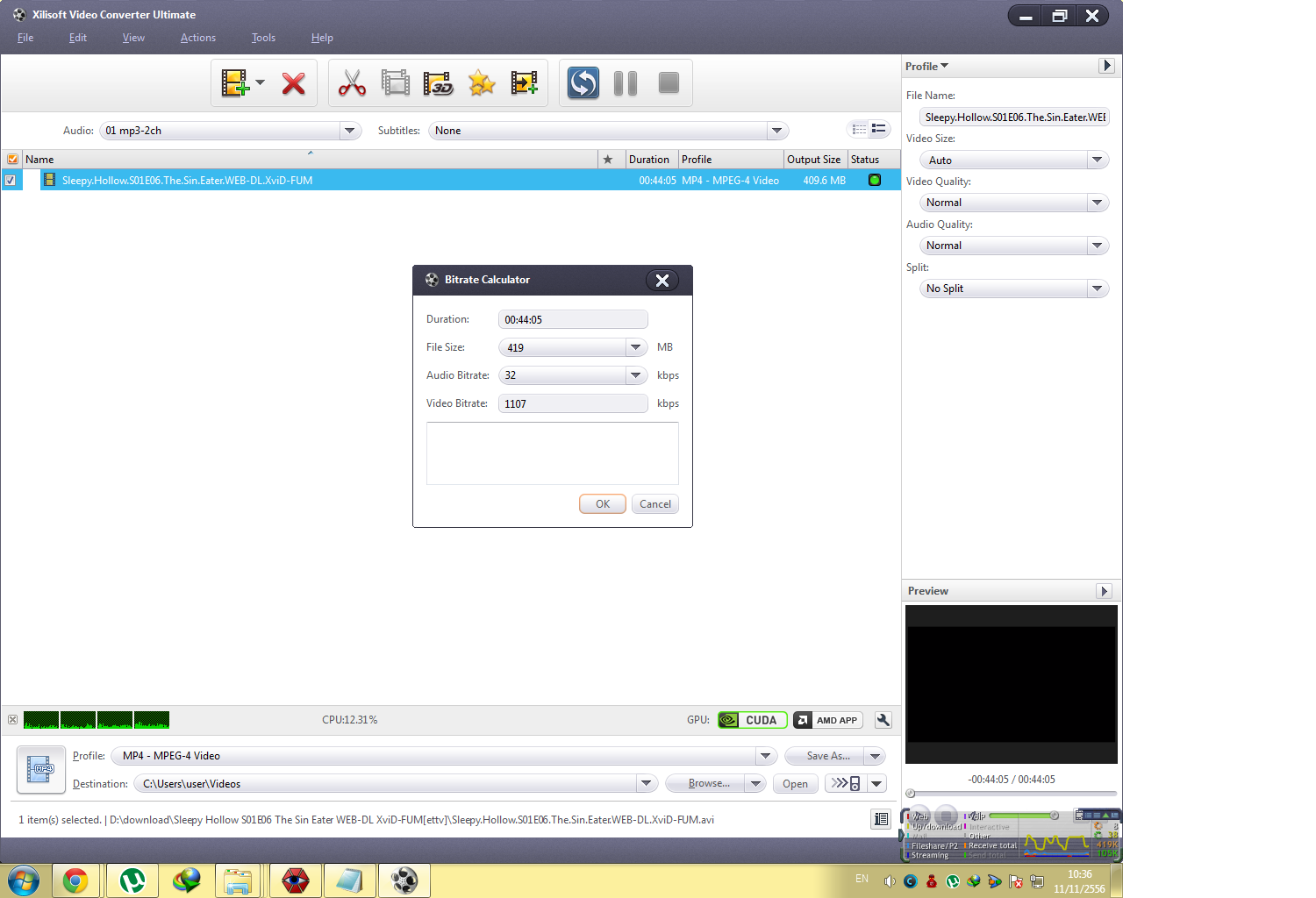Open Google Chrome from the taskbar
Viewport: 1316px width, 898px height.
click(75, 880)
